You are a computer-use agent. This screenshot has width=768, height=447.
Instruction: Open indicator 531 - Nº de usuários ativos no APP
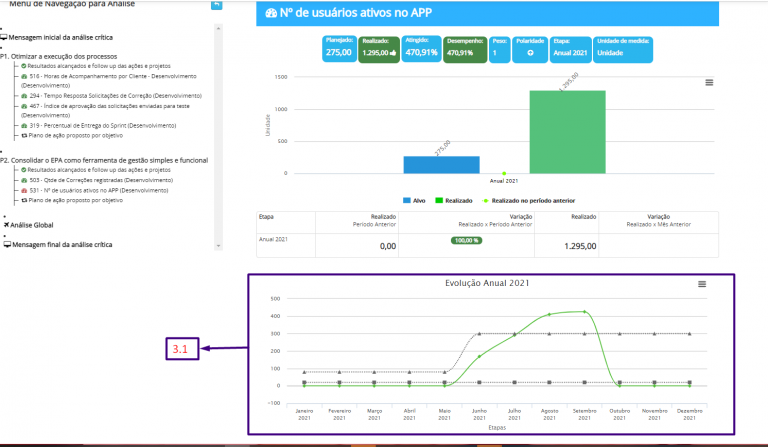point(99,190)
